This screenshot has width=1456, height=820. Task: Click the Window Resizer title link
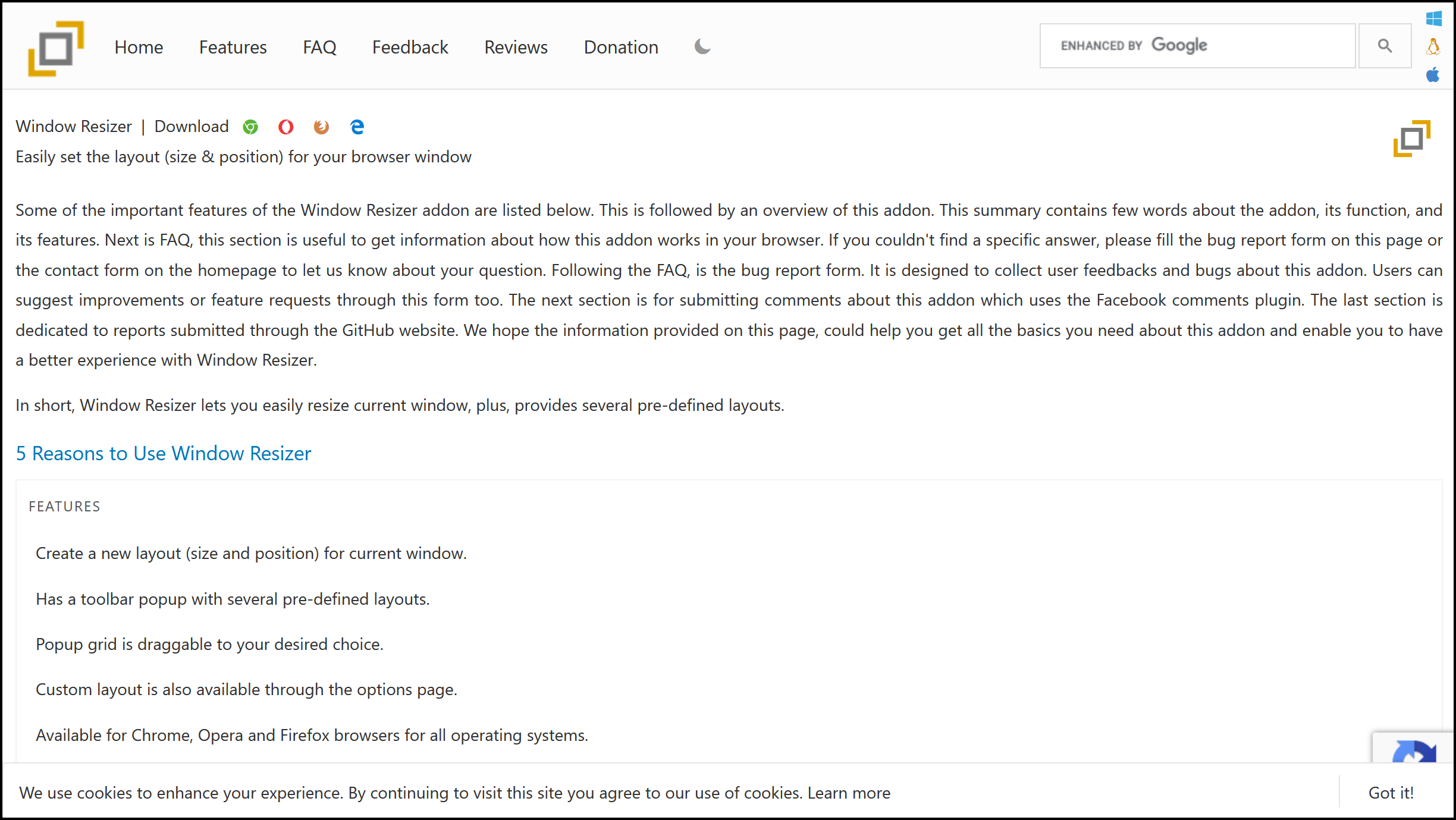(x=74, y=126)
